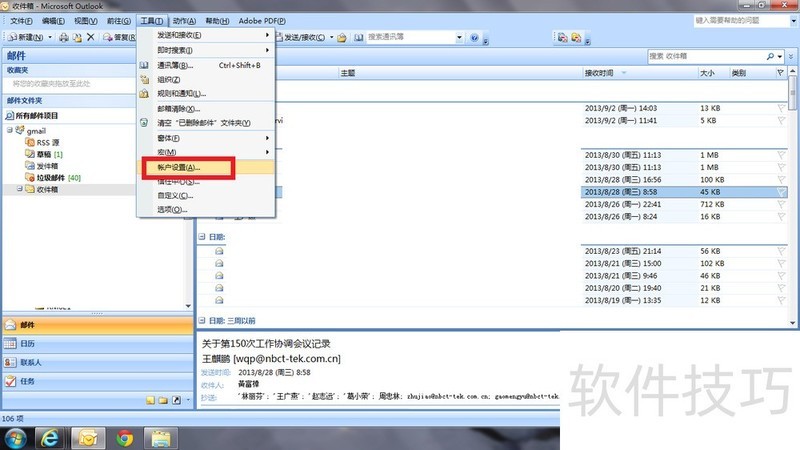800x450 pixels.
Task: Open the 发送和接收(E) submenu
Action: (x=206, y=35)
